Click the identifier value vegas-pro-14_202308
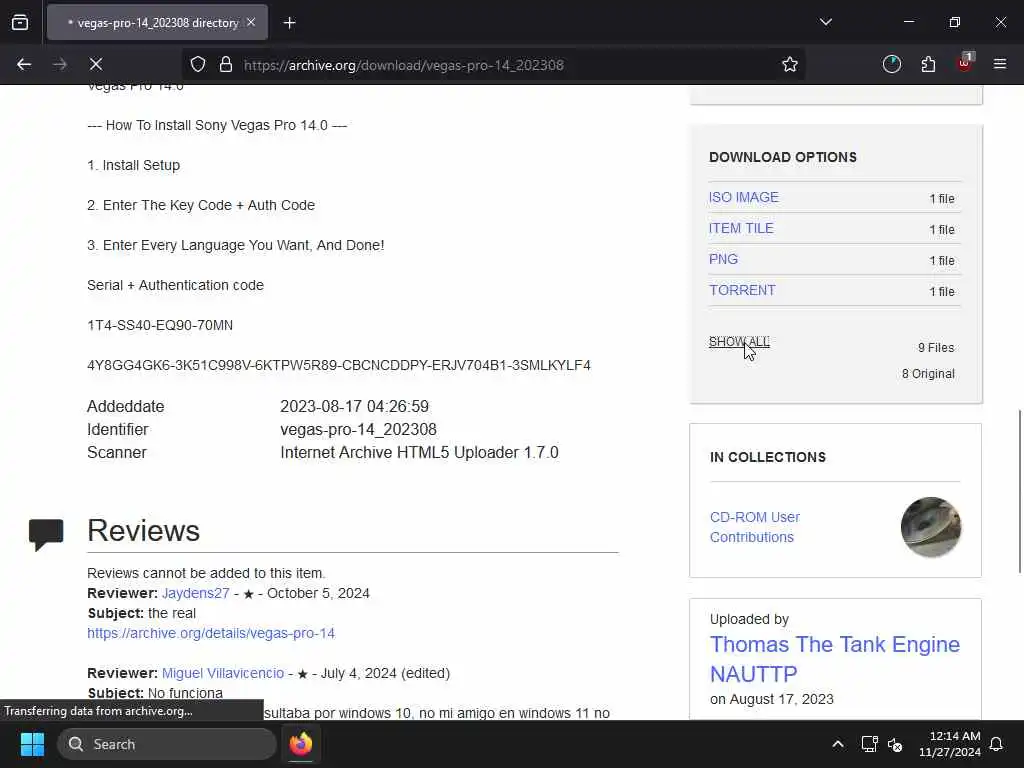 (x=359, y=430)
